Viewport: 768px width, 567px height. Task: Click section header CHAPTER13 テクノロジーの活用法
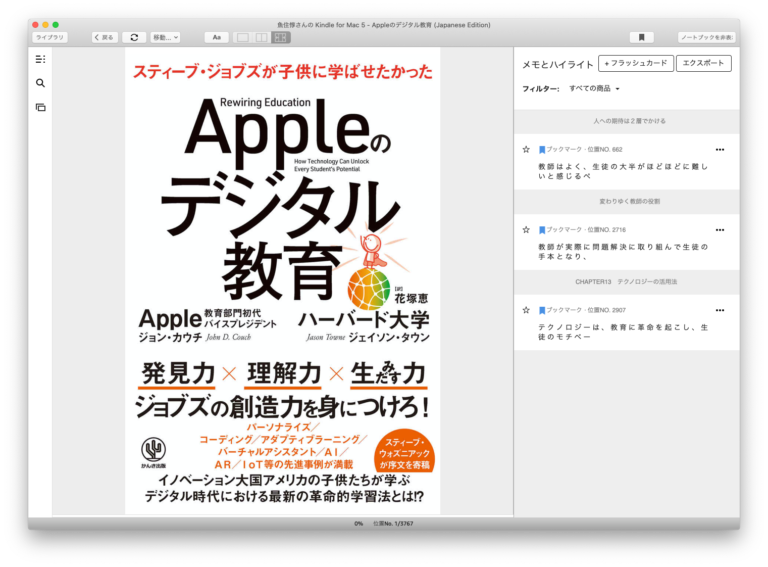coord(626,282)
